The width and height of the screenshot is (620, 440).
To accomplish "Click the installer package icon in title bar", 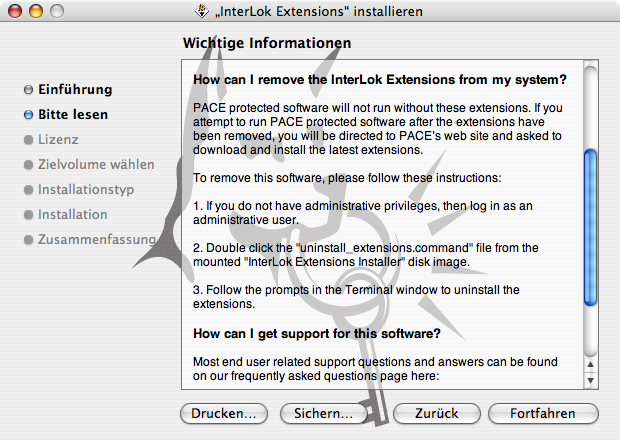I will coord(202,11).
